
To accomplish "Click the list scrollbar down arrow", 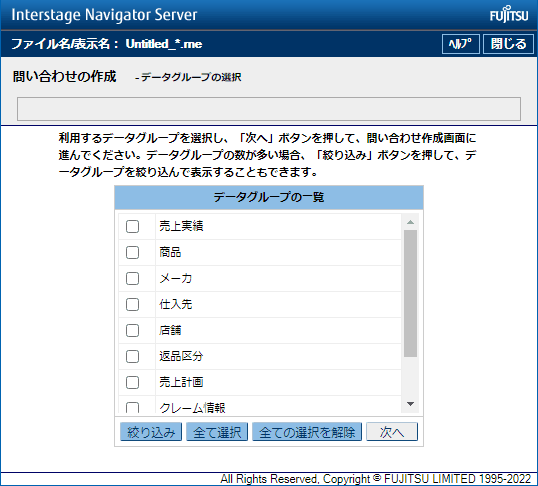I will 410,404.
